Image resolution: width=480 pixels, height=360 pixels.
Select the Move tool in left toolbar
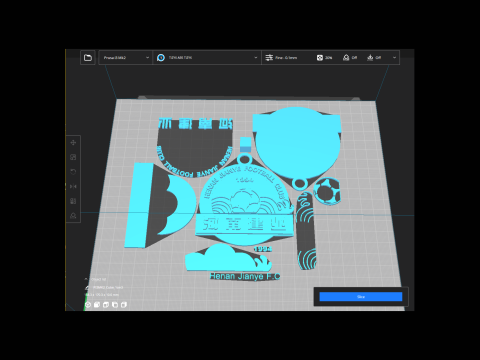pos(73,143)
